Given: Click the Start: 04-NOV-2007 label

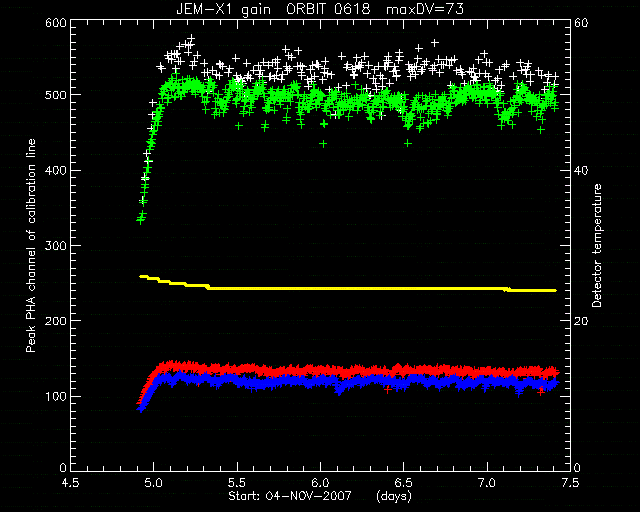Looking at the screenshot, I should click(x=290, y=496).
